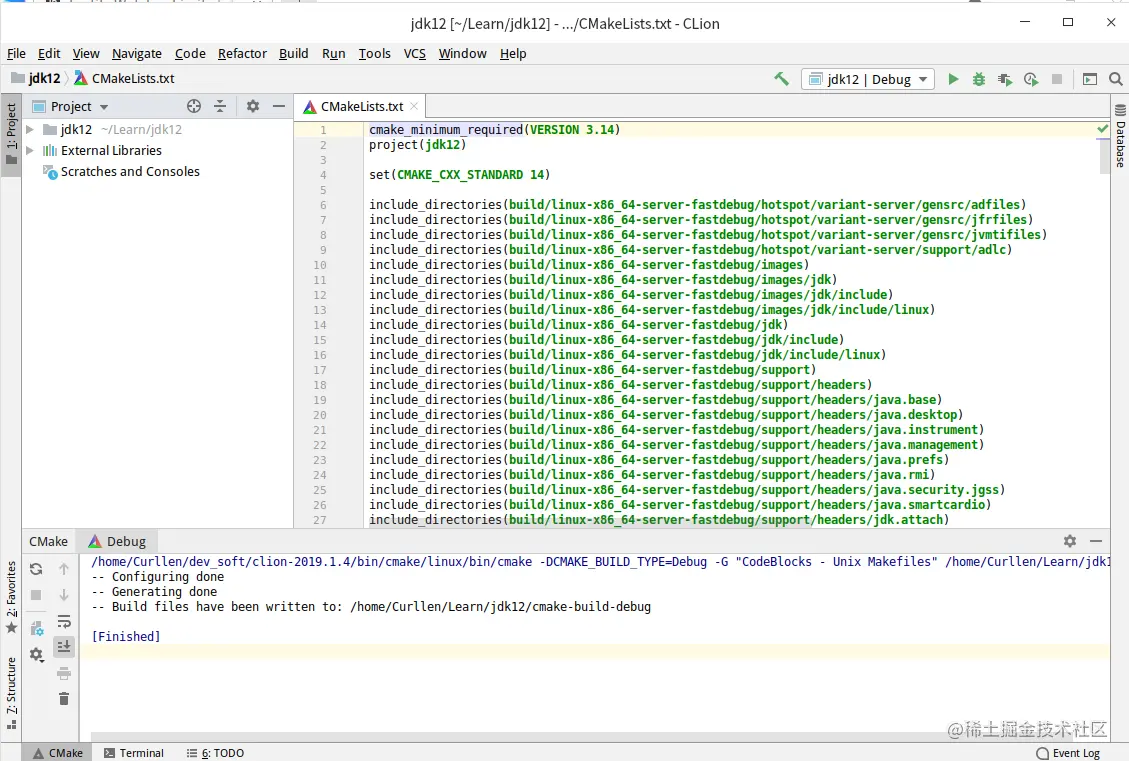Reload the CMake project

point(36,569)
